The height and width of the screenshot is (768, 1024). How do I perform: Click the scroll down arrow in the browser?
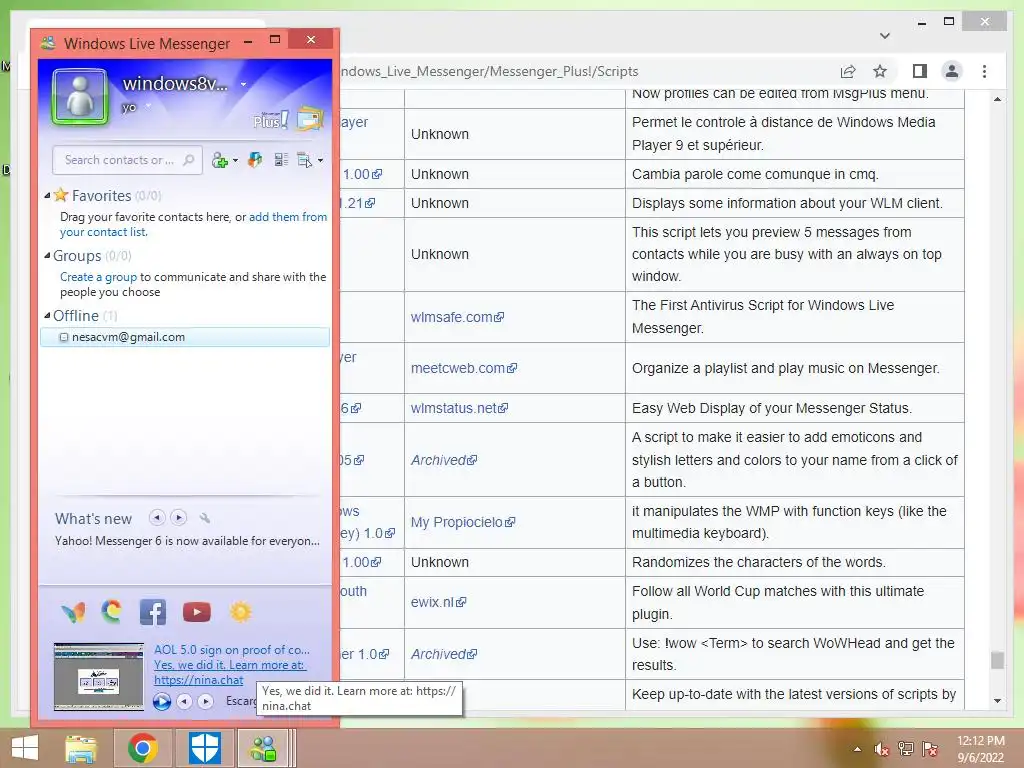coord(997,701)
